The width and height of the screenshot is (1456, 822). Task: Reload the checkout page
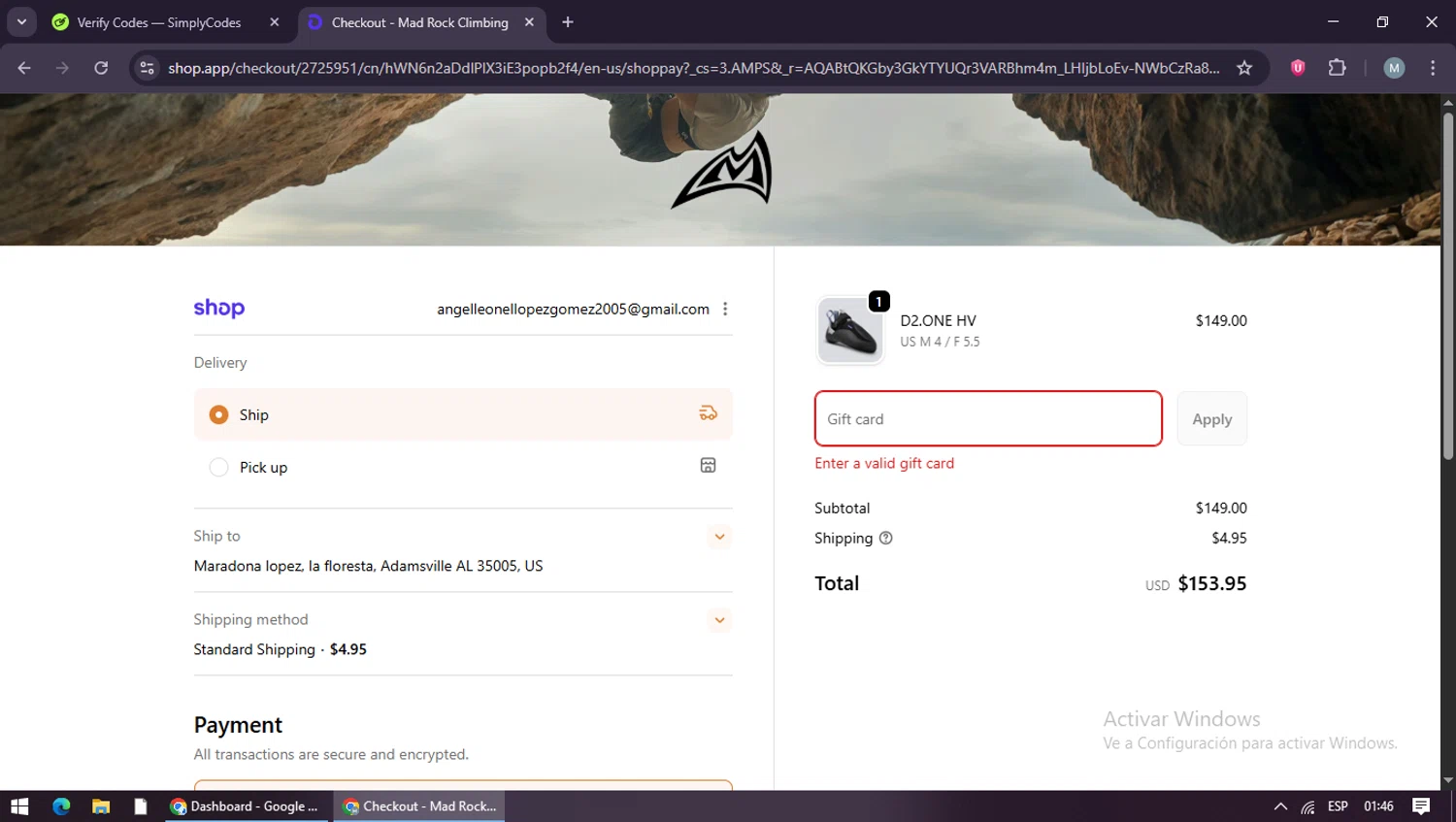point(101,68)
